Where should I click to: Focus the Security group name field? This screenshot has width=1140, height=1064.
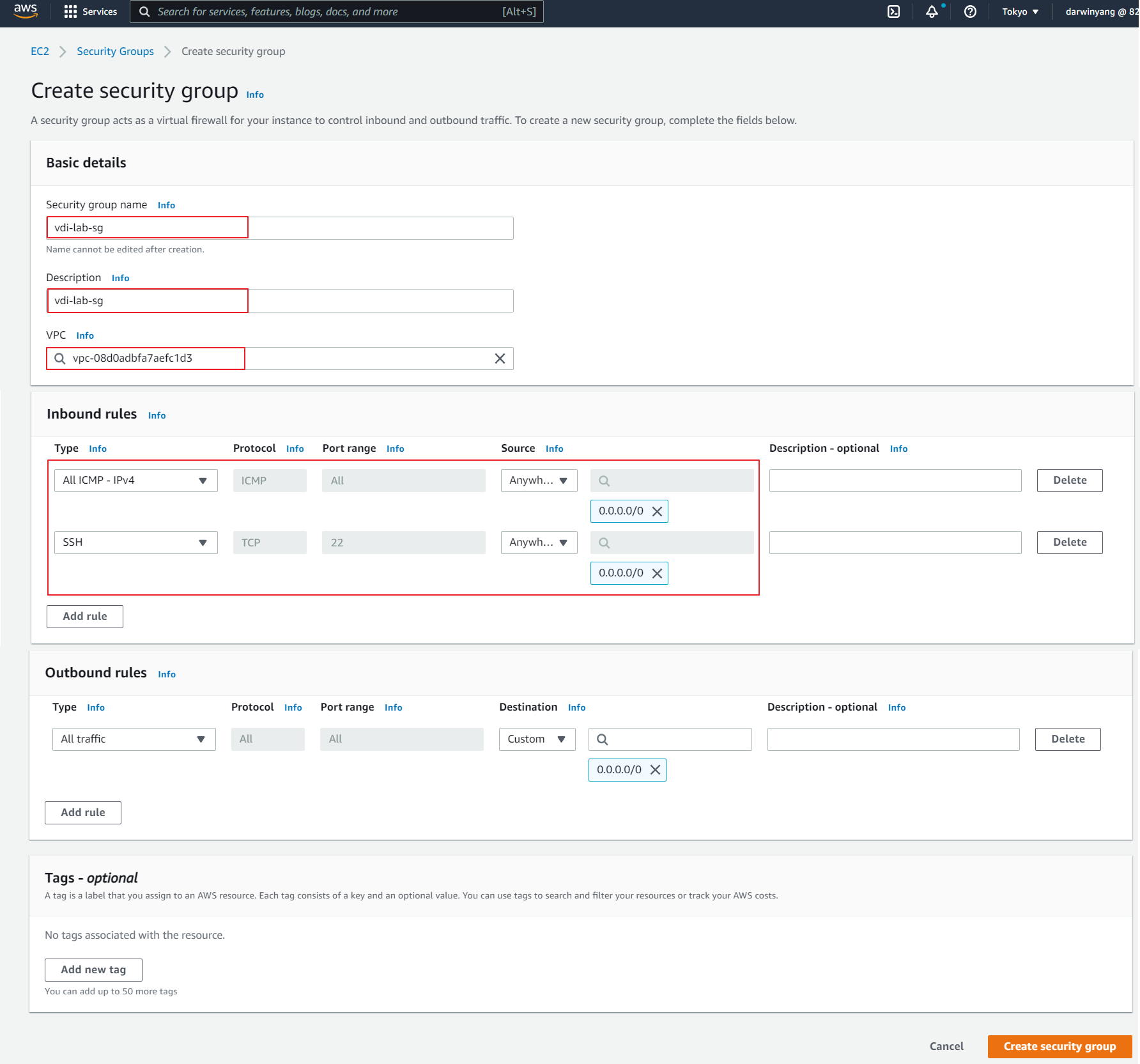pyautogui.click(x=279, y=228)
